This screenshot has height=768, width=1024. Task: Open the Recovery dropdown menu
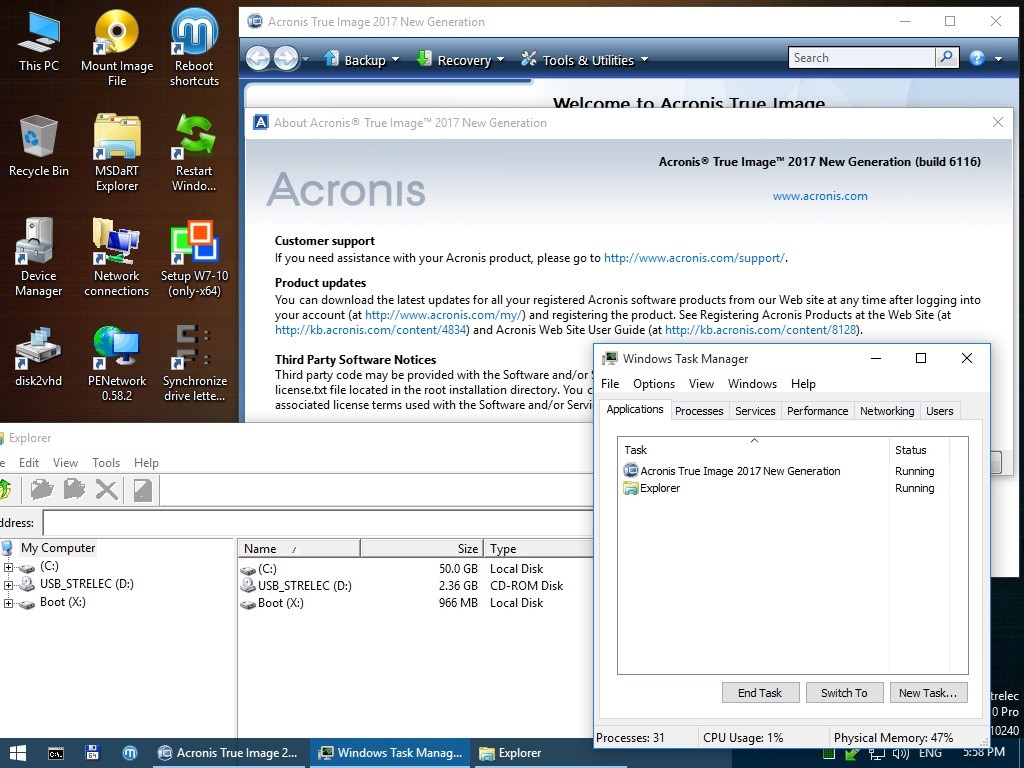(x=460, y=60)
